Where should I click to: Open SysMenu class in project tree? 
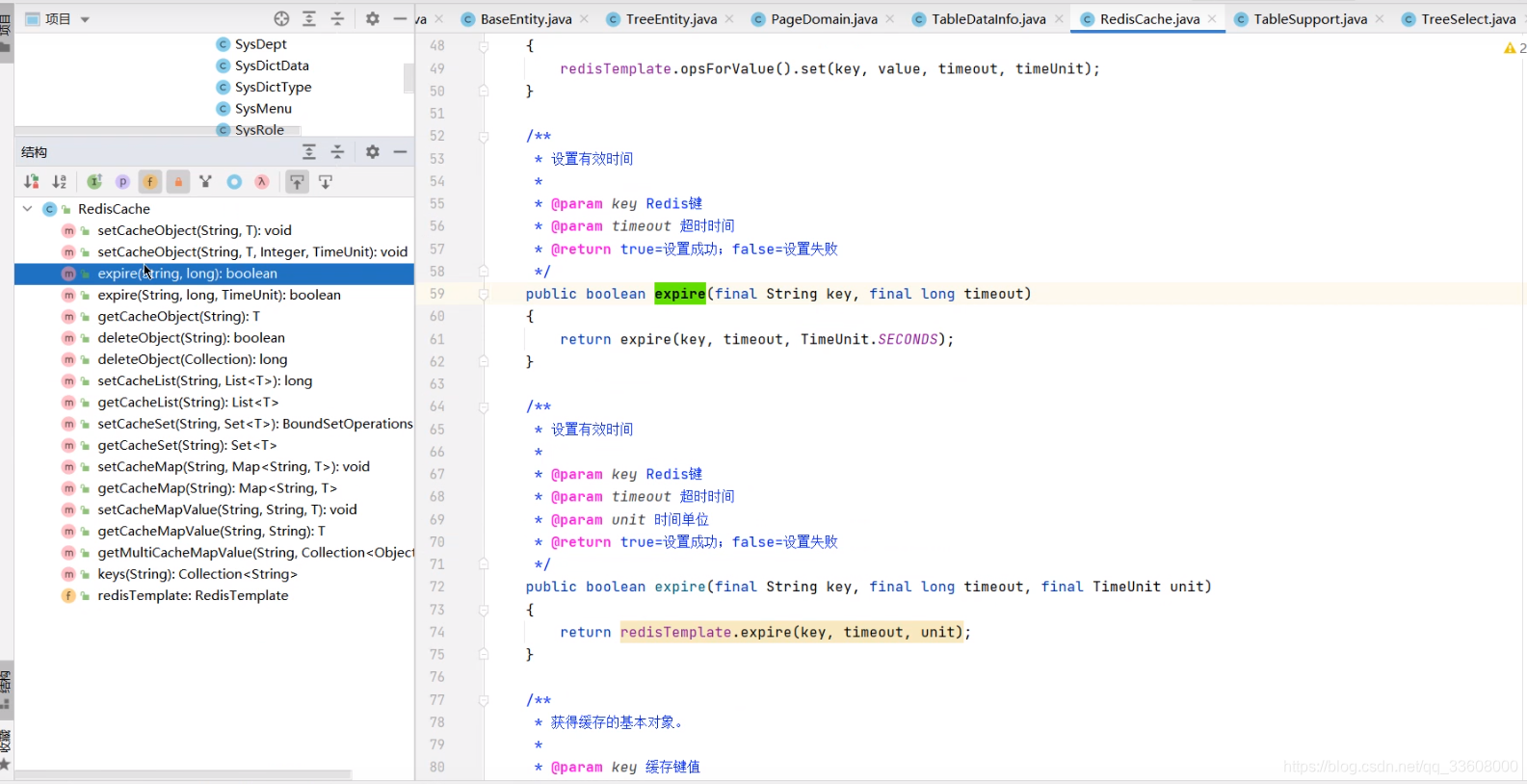[253, 109]
